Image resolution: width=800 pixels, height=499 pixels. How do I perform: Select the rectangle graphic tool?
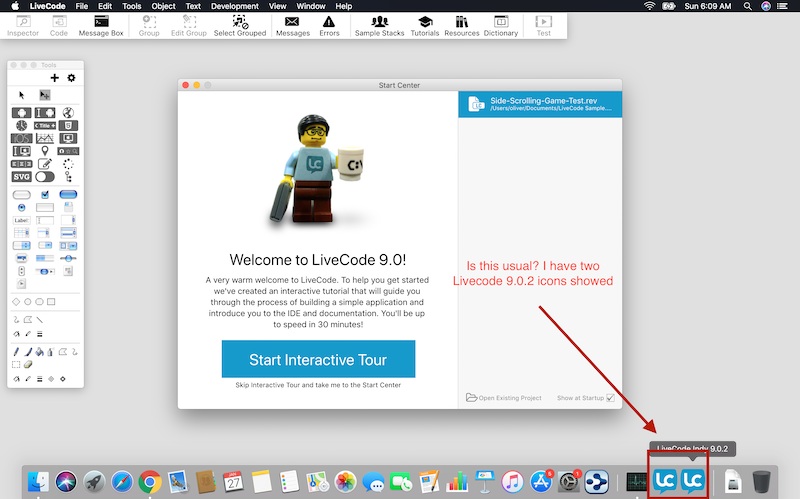51,302
